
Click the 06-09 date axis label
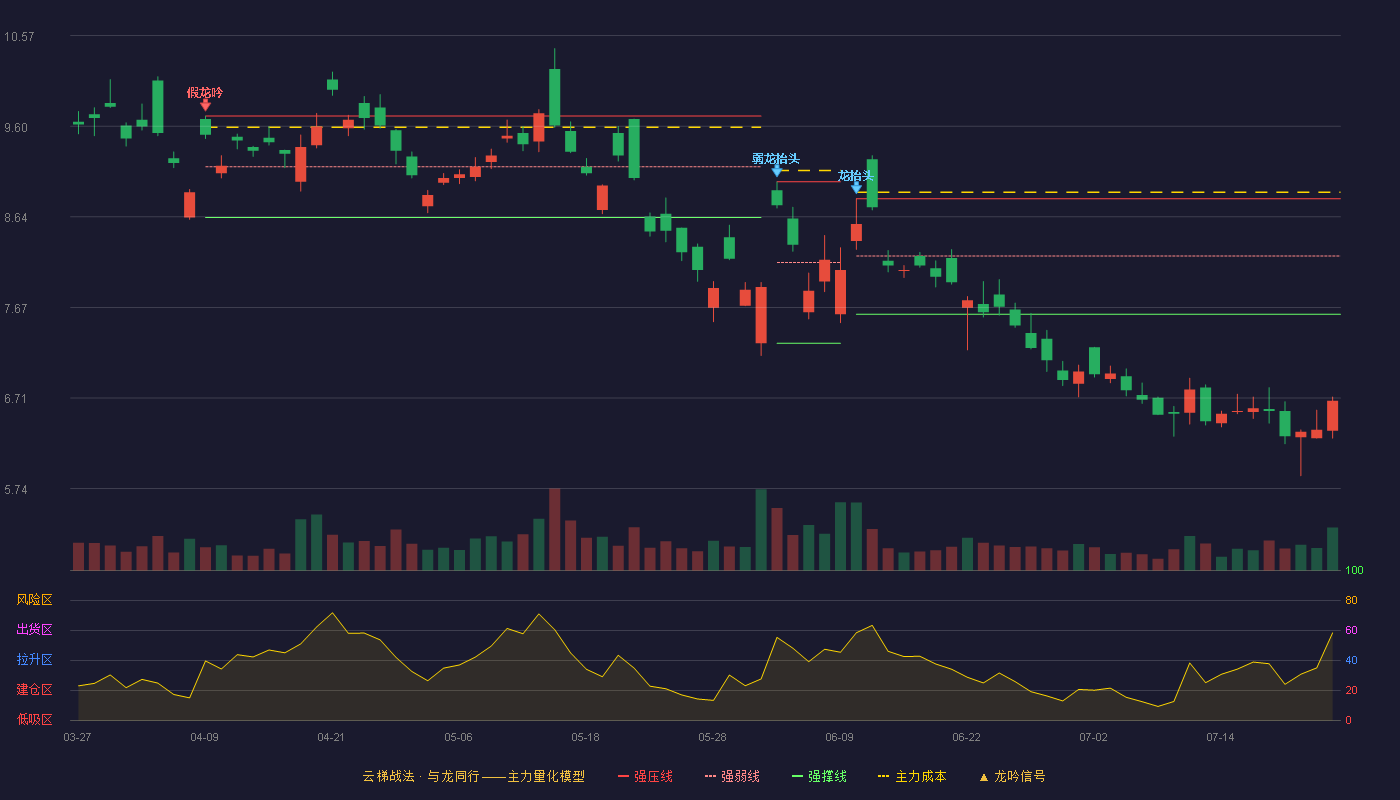(839, 737)
